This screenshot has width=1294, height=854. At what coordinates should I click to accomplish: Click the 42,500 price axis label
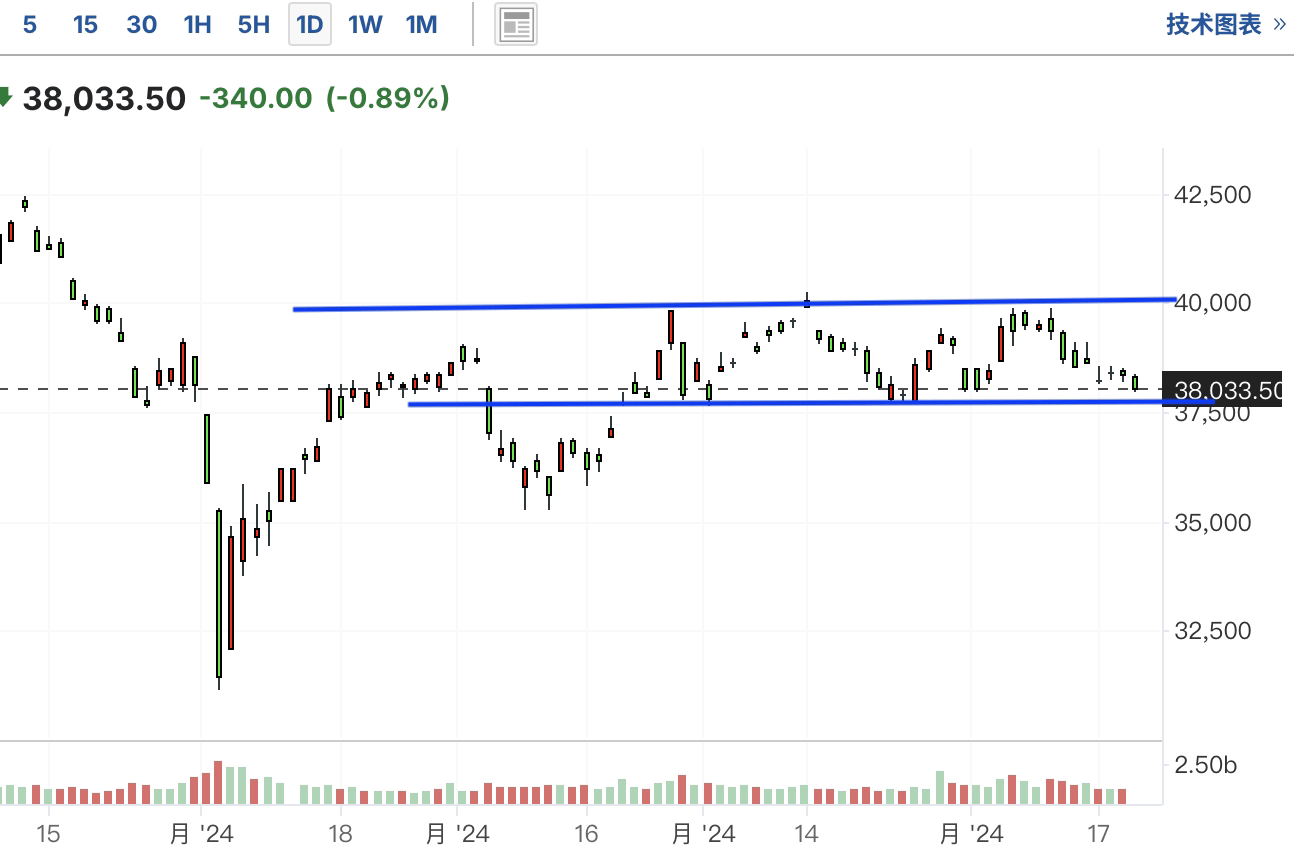coord(1211,194)
